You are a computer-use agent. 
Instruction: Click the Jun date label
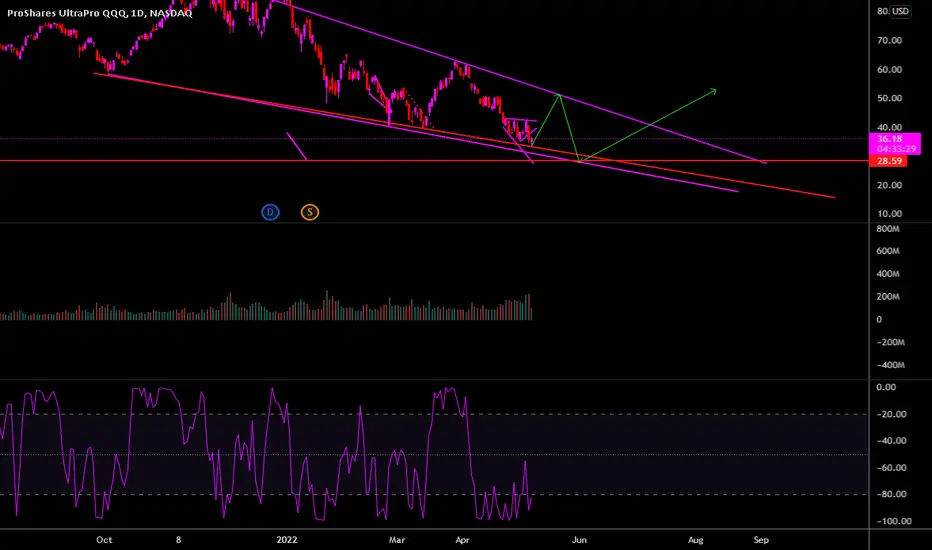579,540
